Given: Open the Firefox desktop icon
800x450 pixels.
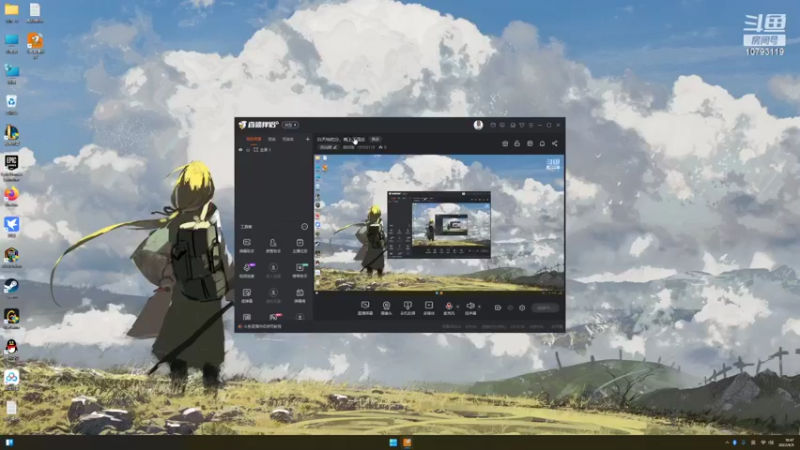Looking at the screenshot, I should click(11, 196).
